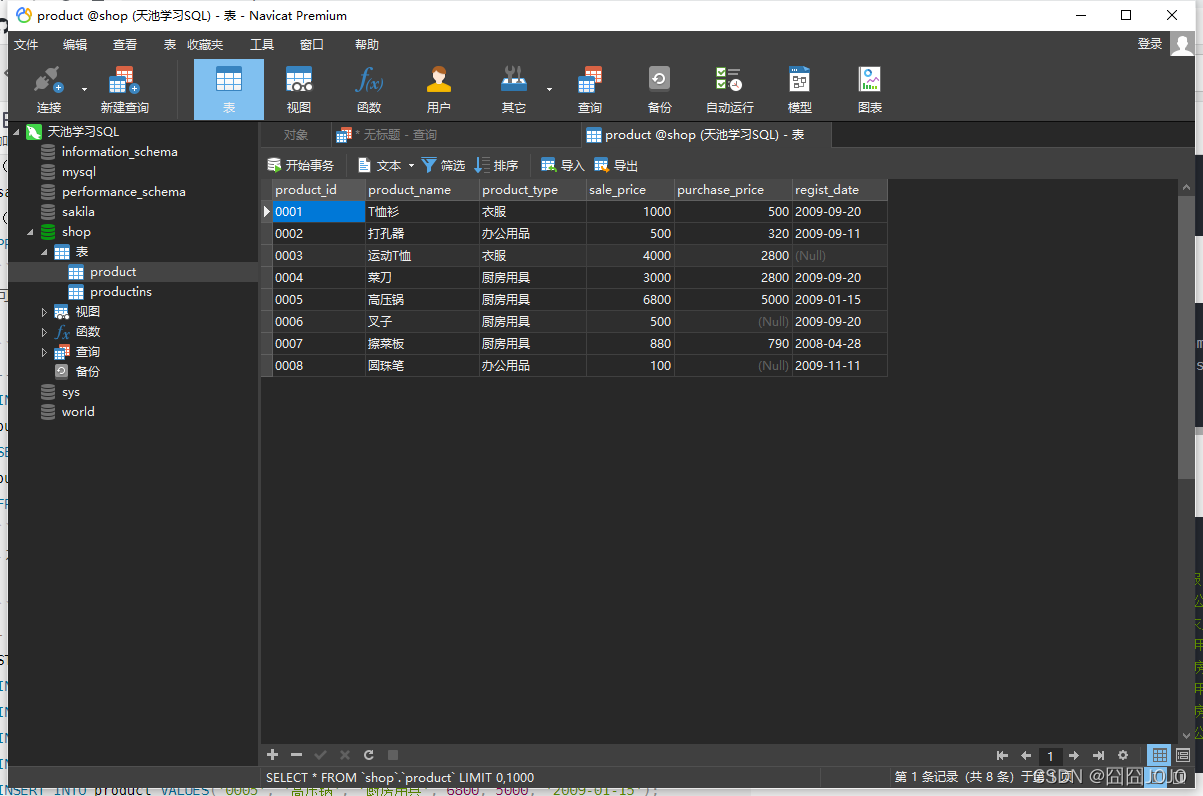Click the regist_date column header

tap(840, 190)
